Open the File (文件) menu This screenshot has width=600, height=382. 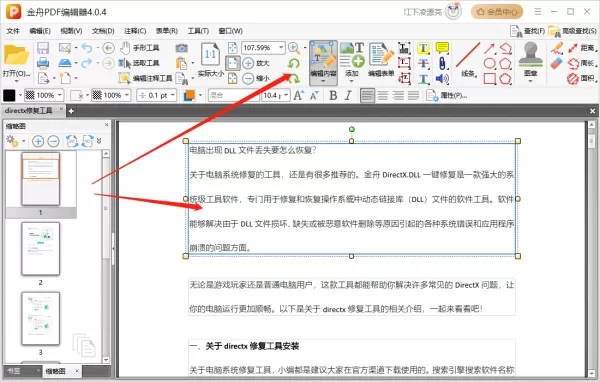pos(13,31)
